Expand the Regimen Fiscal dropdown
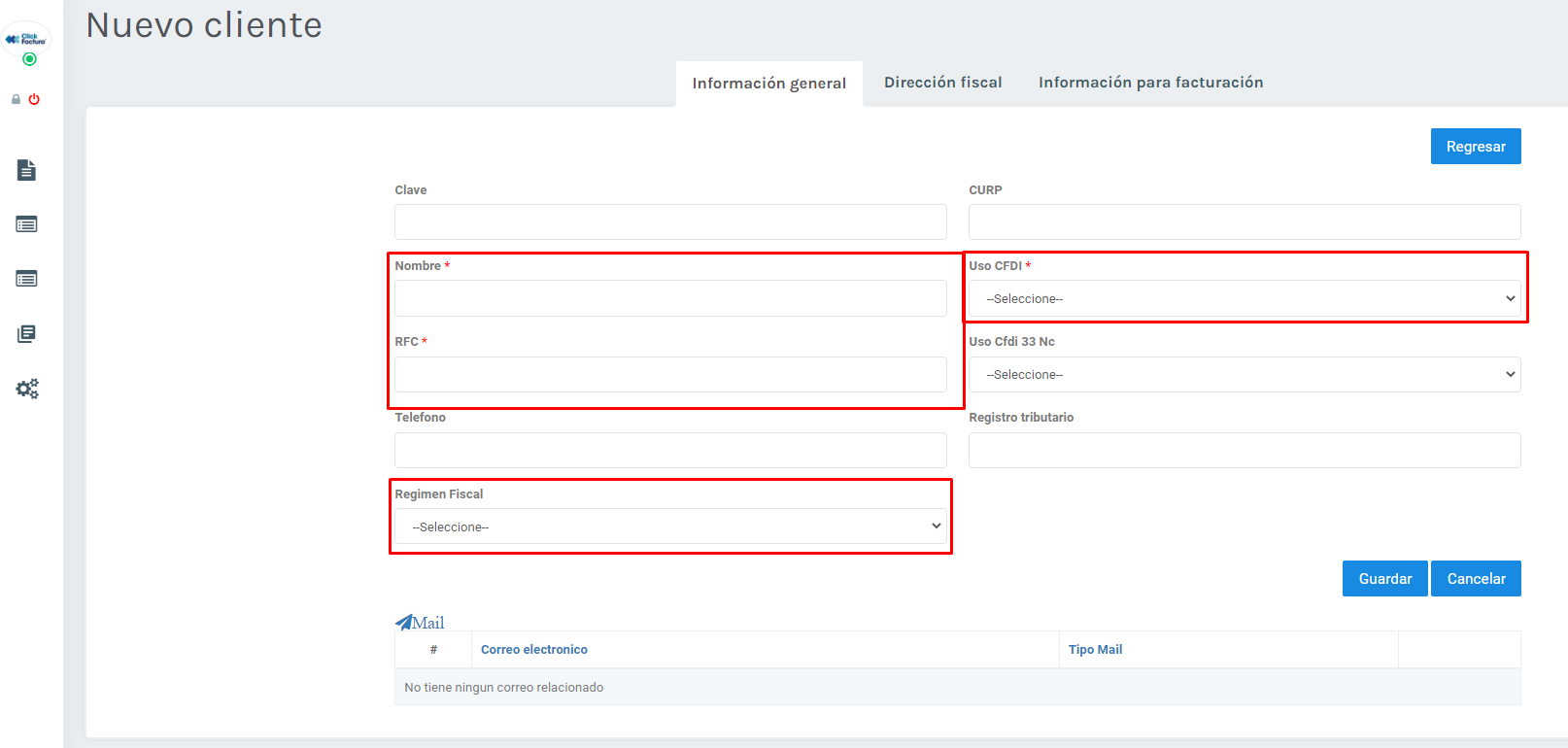 tap(670, 527)
